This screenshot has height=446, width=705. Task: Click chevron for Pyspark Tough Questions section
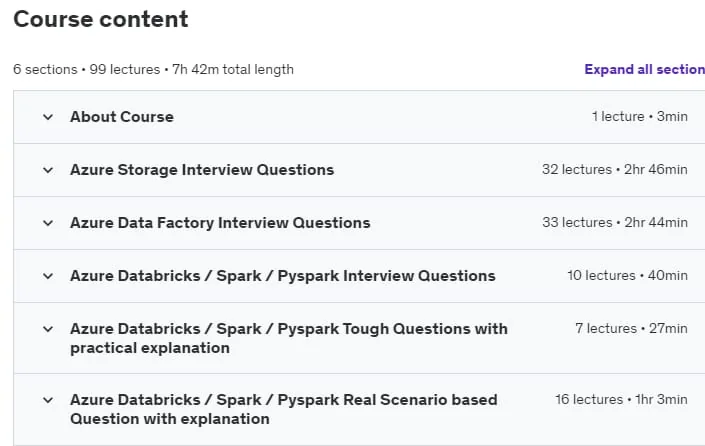tap(48, 329)
